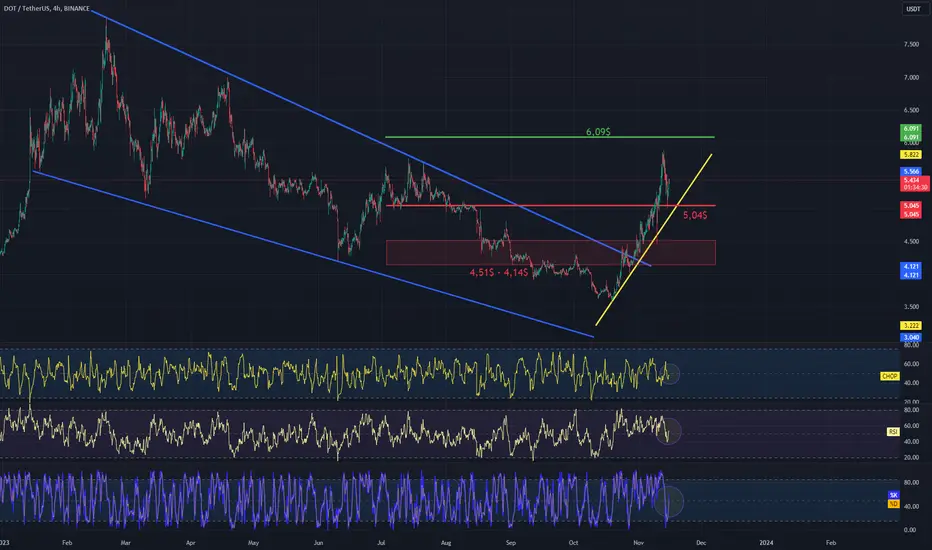The width and height of the screenshot is (932, 550).
Task: Click the Apr label on time axis
Action: (x=190, y=542)
